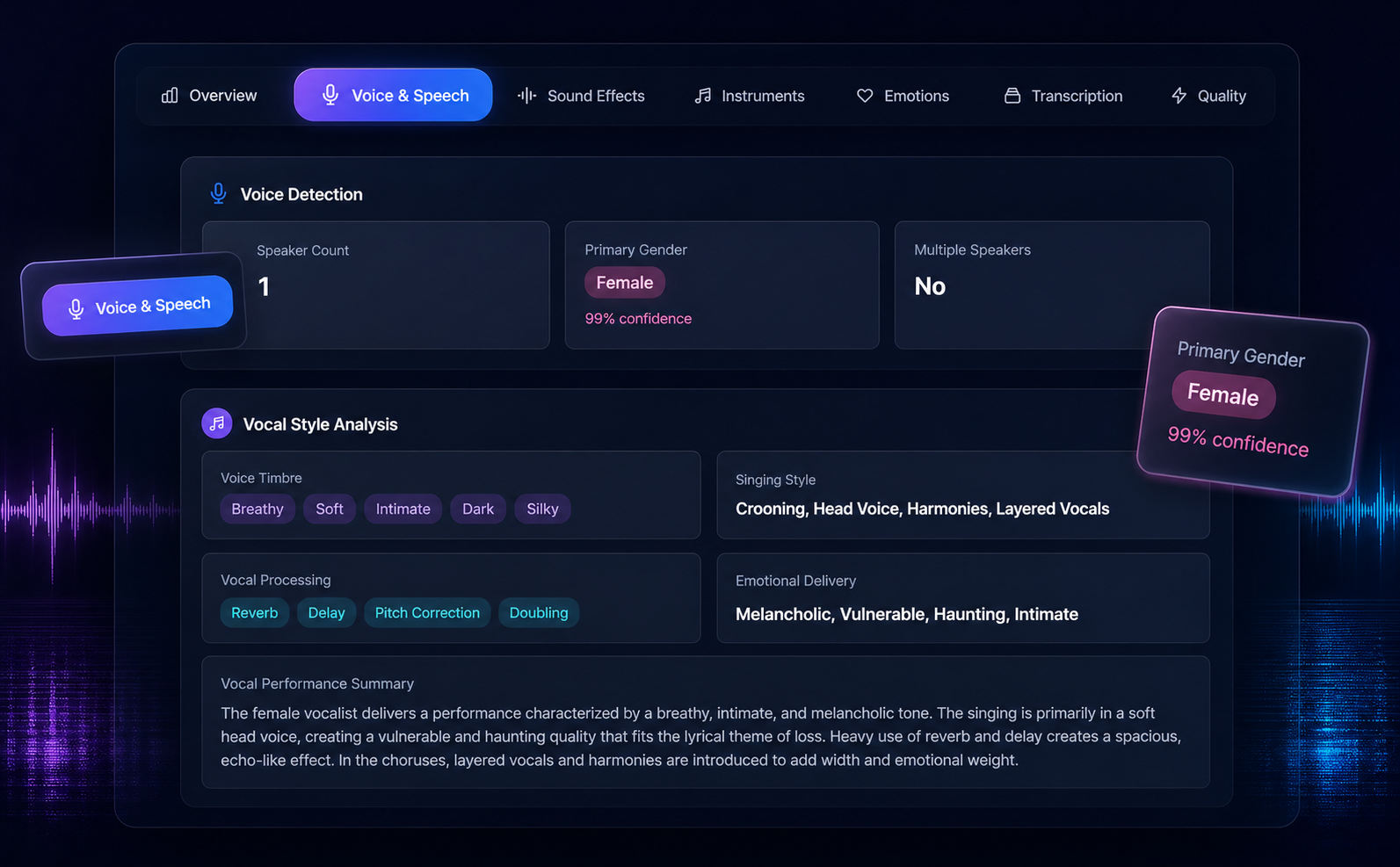
Task: Click the Transcription tab icon
Action: (1012, 96)
